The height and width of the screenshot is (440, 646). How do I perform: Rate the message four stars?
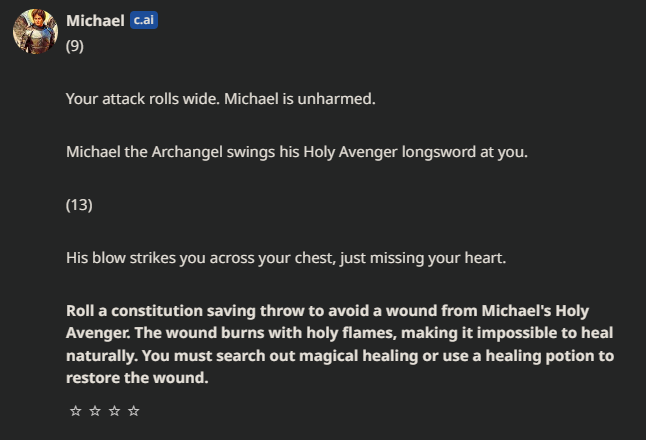[133, 411]
